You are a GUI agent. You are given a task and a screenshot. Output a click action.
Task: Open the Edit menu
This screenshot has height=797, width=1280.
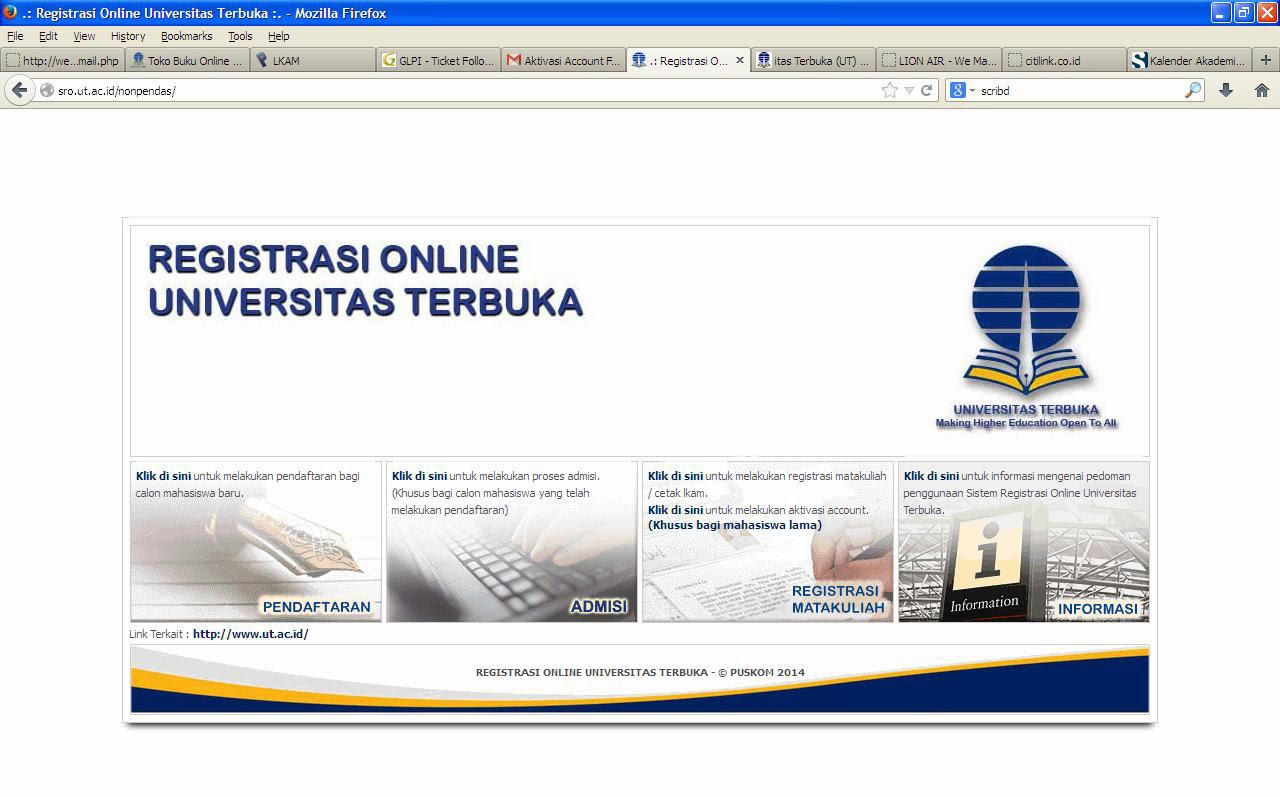[x=48, y=36]
